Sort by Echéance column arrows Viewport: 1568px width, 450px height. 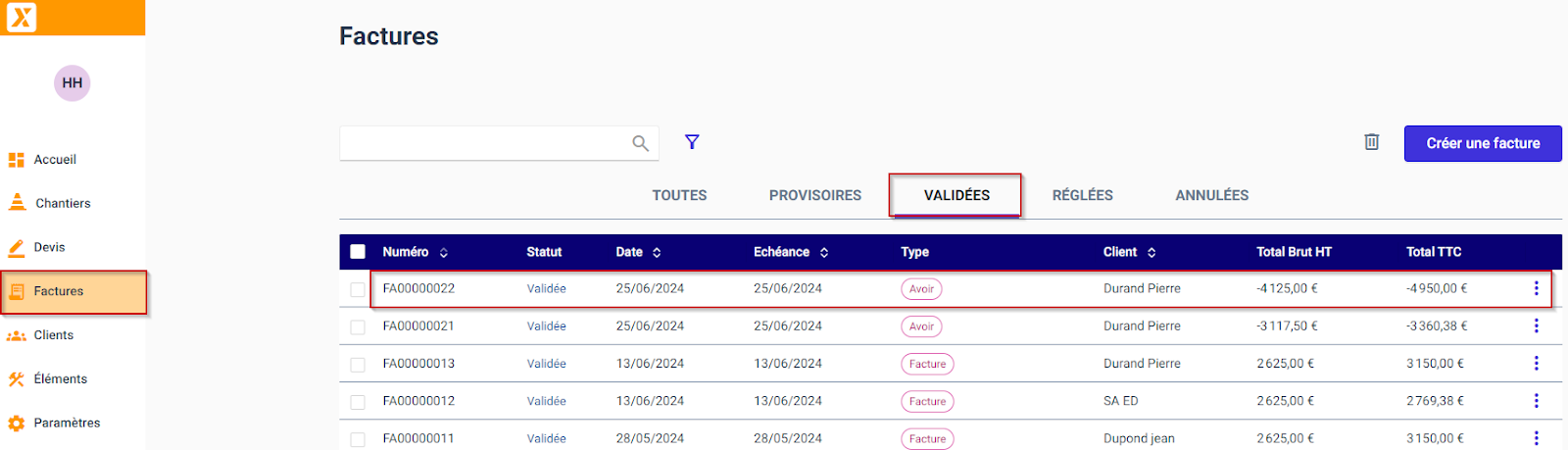tap(824, 253)
